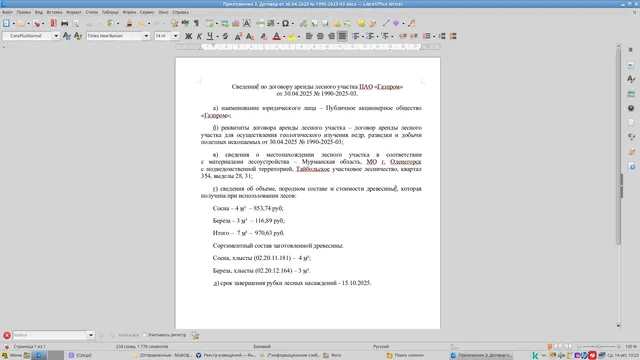
Task: Open the Справка menu
Action: point(180,12)
